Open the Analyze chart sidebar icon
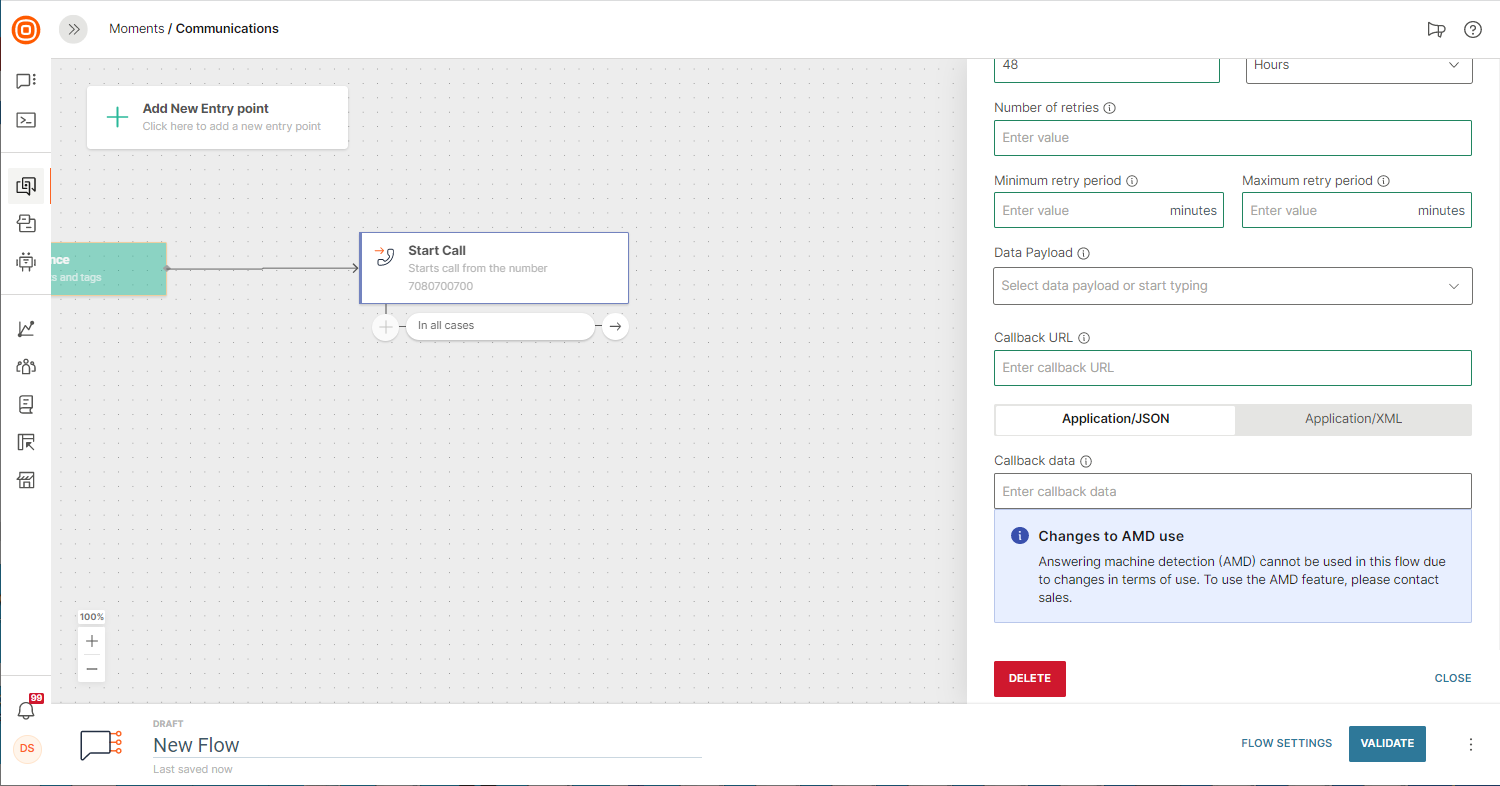1500x786 pixels. [x=27, y=329]
